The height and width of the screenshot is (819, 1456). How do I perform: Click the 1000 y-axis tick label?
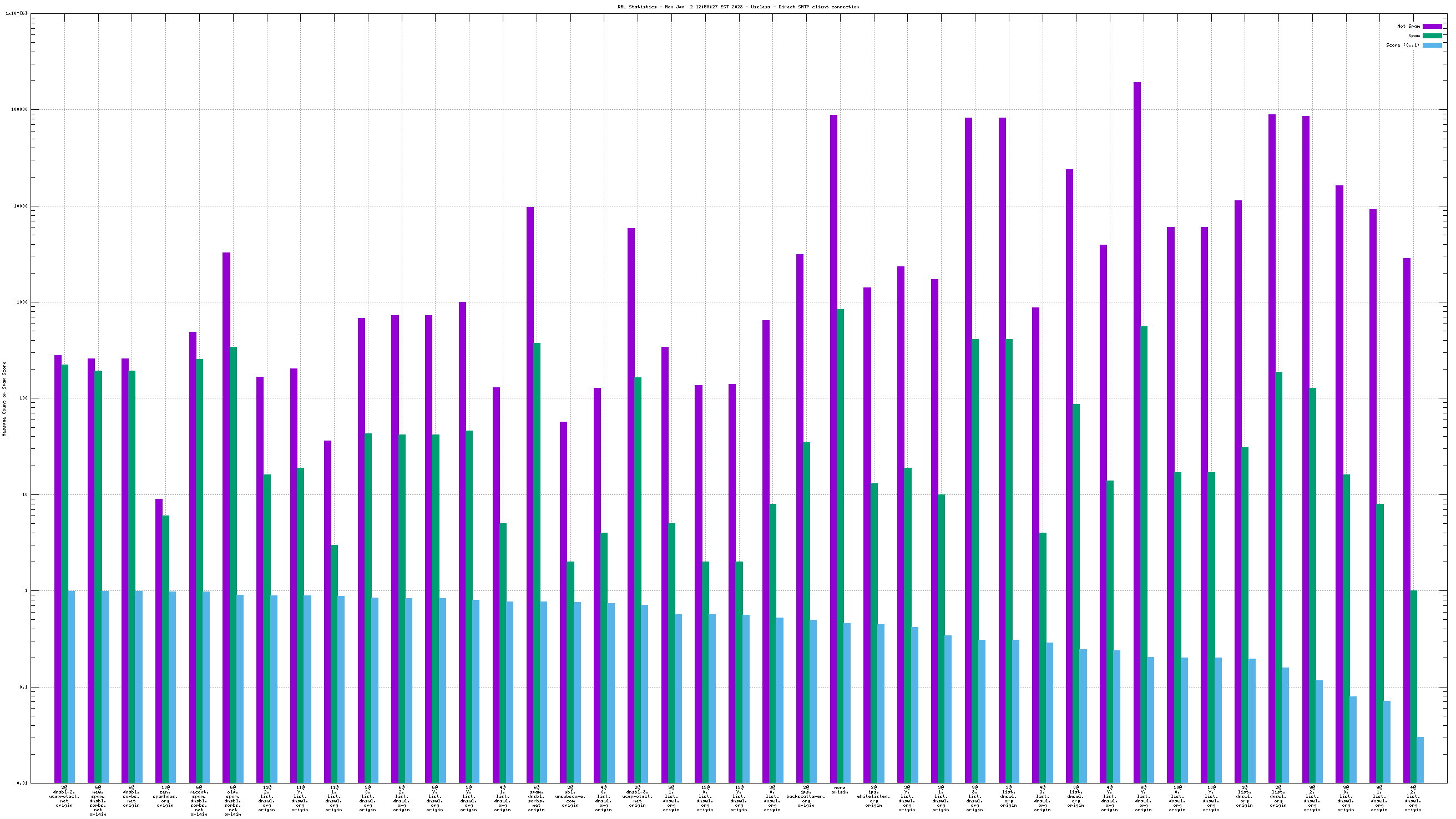tap(21, 302)
